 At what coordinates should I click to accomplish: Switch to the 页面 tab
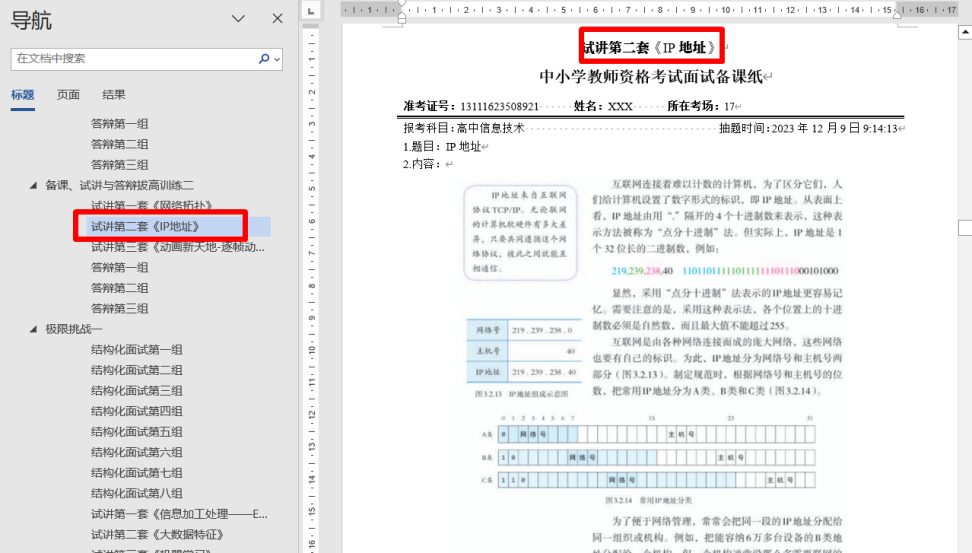coord(68,95)
